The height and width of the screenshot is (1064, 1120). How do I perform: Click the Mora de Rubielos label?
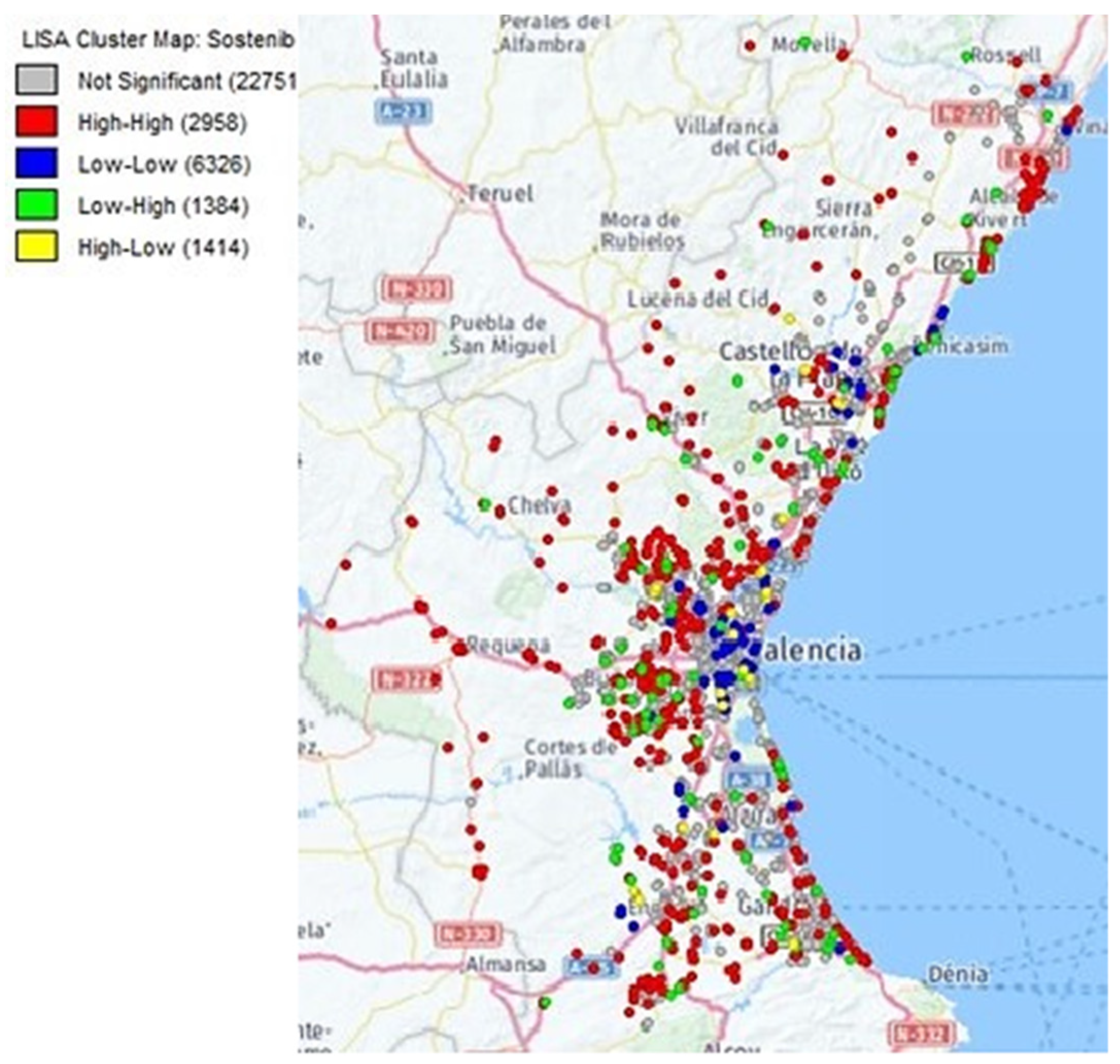click(x=642, y=230)
